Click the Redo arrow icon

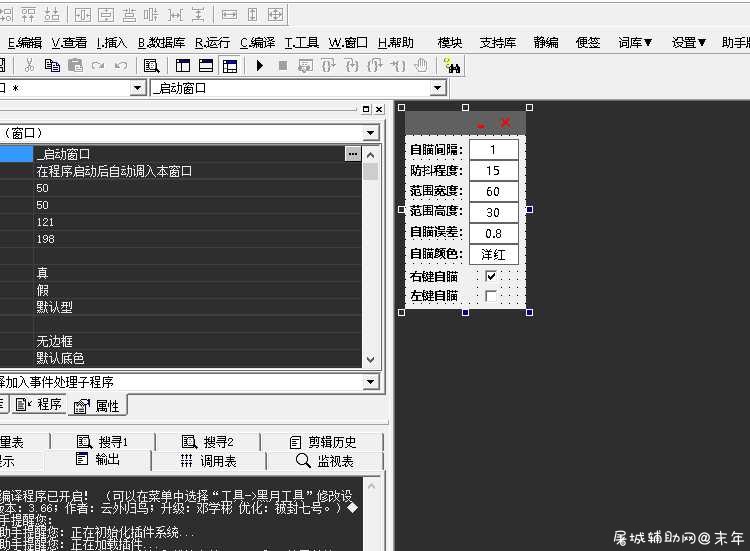tap(98, 65)
